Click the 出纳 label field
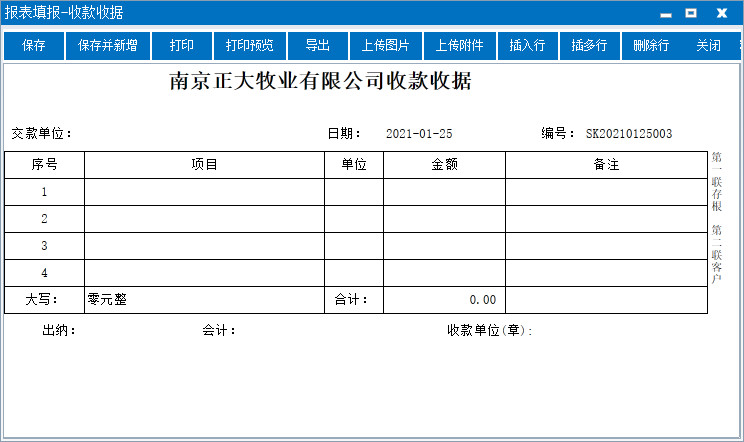The image size is (744, 442). point(59,331)
